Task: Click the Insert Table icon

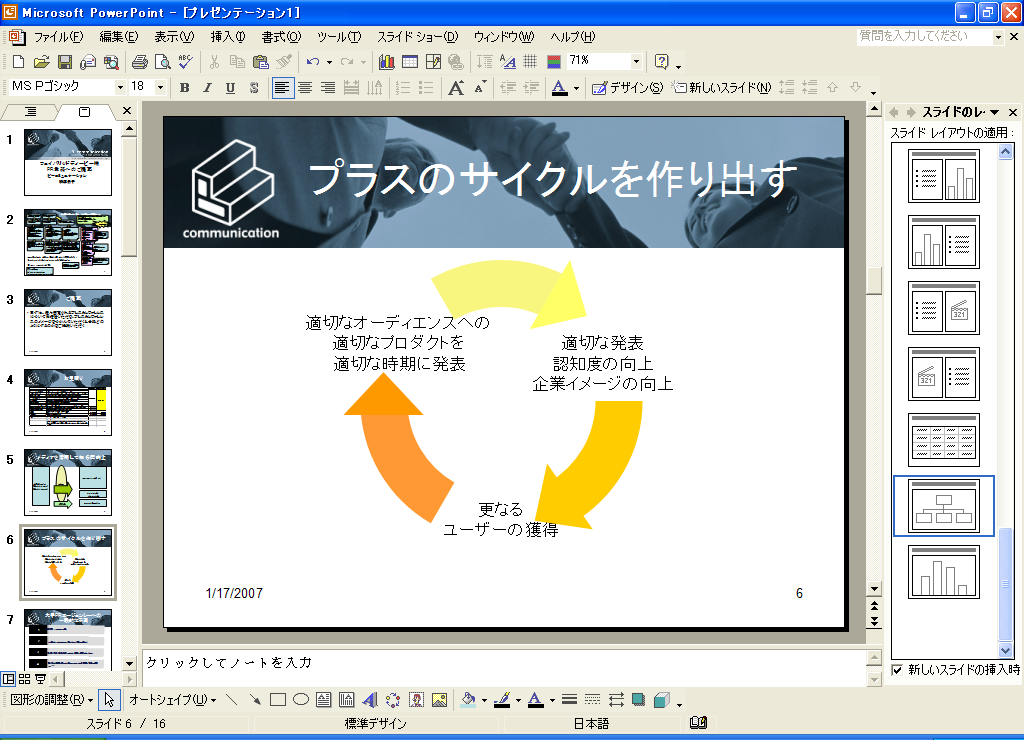Action: point(409,62)
